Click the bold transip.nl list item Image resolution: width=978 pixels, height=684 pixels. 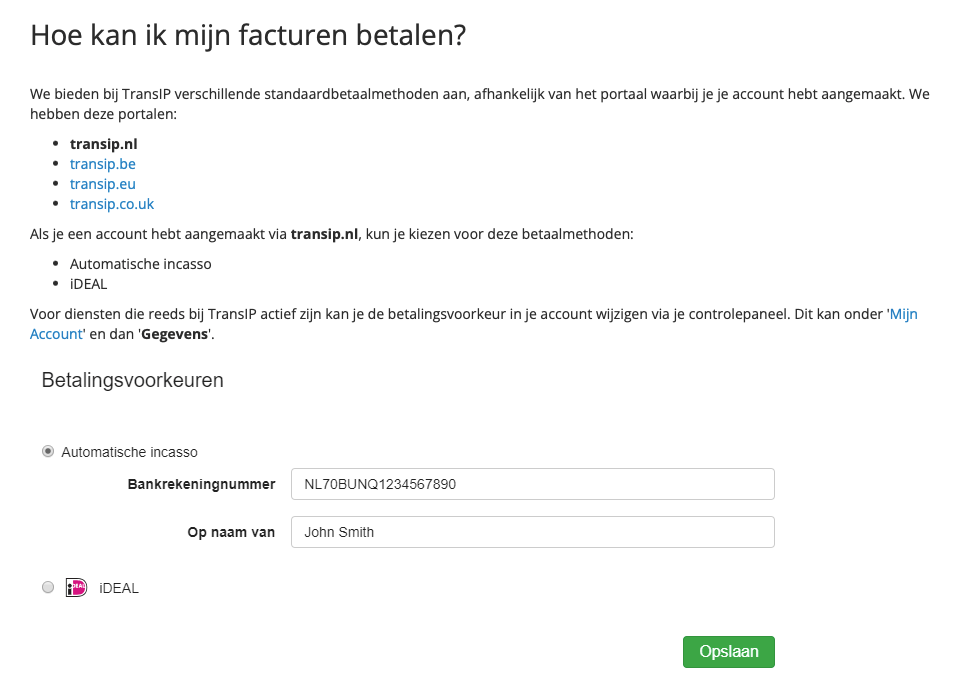(103, 144)
